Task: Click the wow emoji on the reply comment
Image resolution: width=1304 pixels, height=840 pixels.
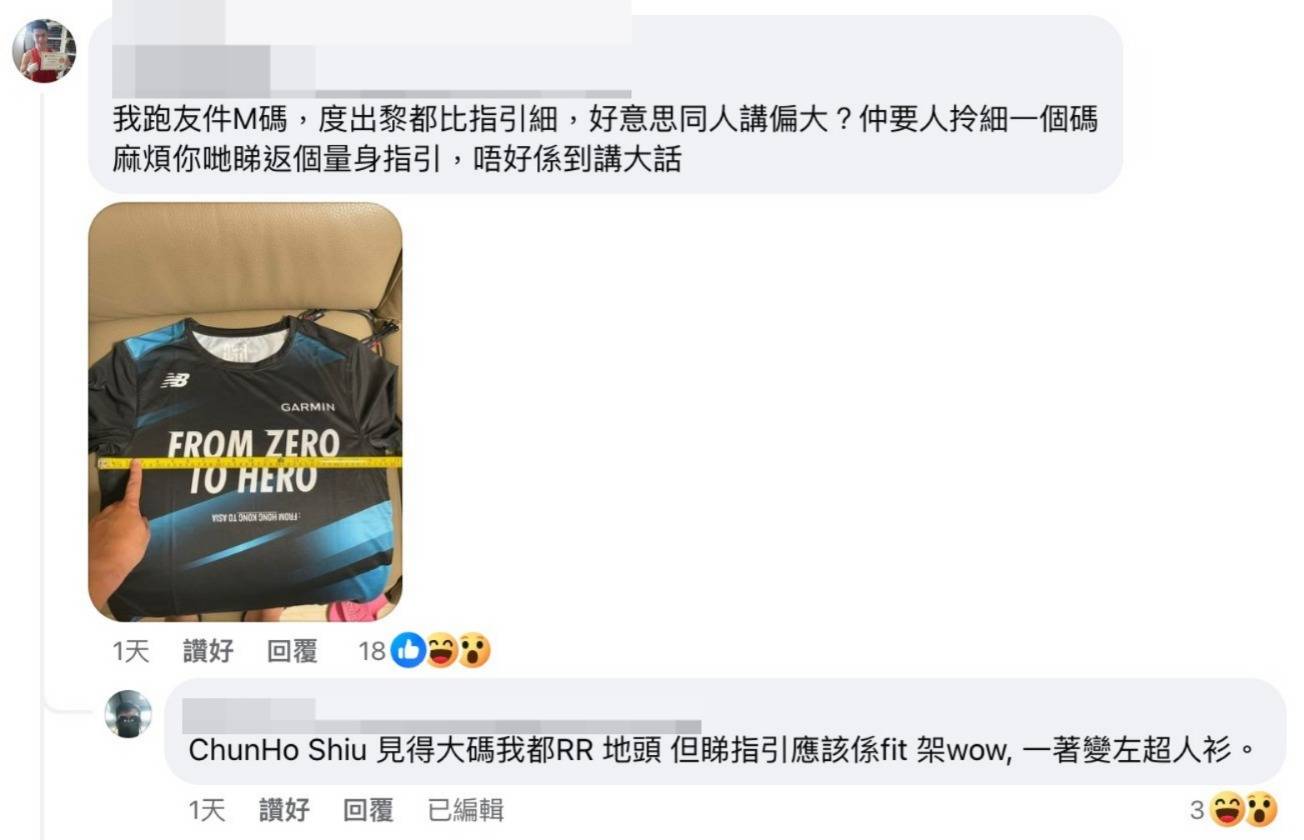Action: click(1261, 809)
